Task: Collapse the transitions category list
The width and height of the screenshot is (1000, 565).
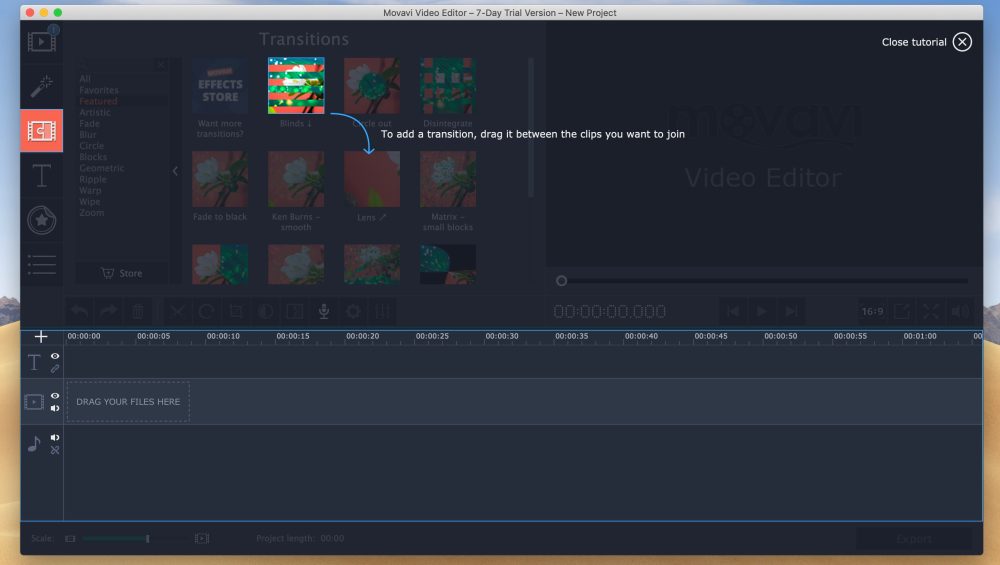Action: click(x=175, y=171)
